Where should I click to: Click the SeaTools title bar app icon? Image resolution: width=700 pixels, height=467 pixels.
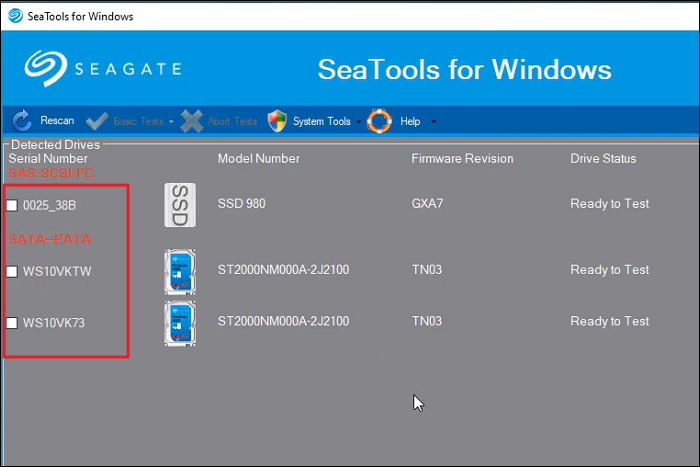pyautogui.click(x=15, y=16)
